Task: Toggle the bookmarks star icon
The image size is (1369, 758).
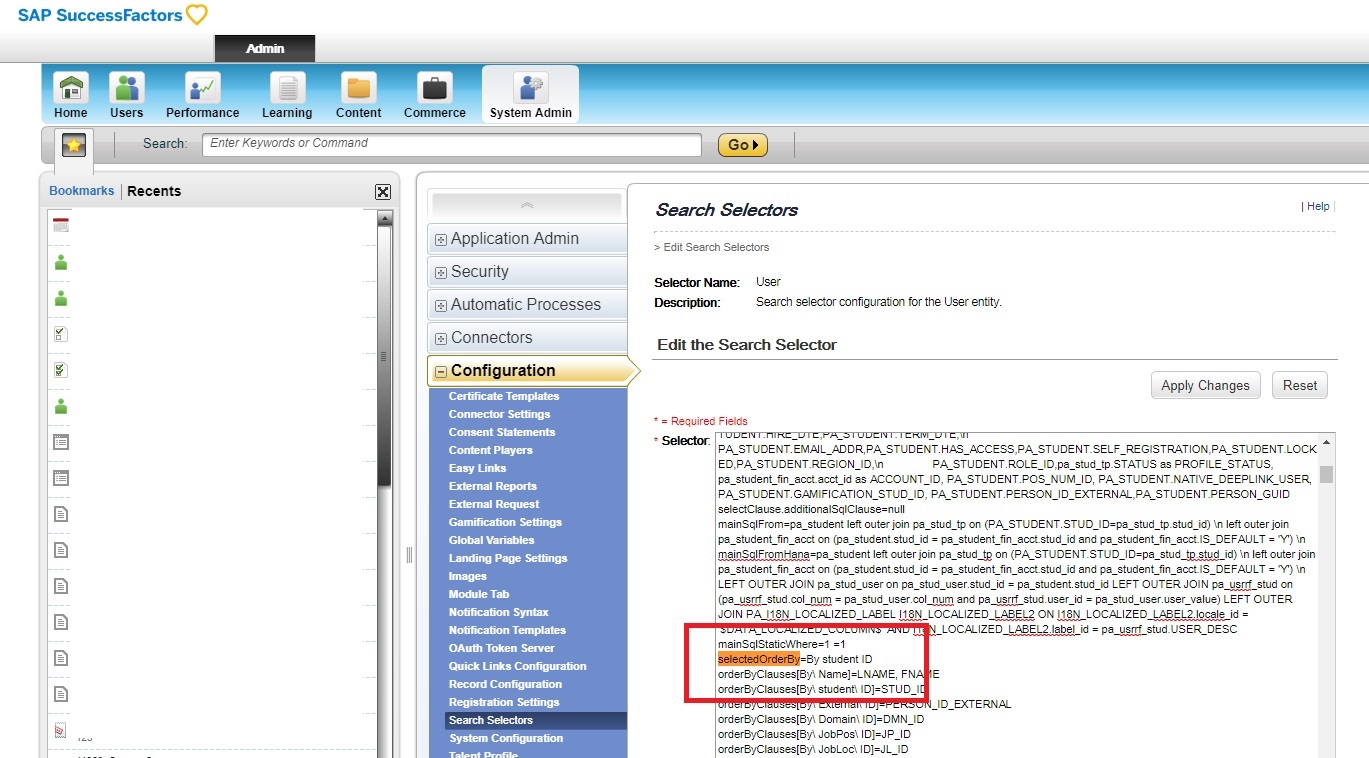Action: point(73,146)
